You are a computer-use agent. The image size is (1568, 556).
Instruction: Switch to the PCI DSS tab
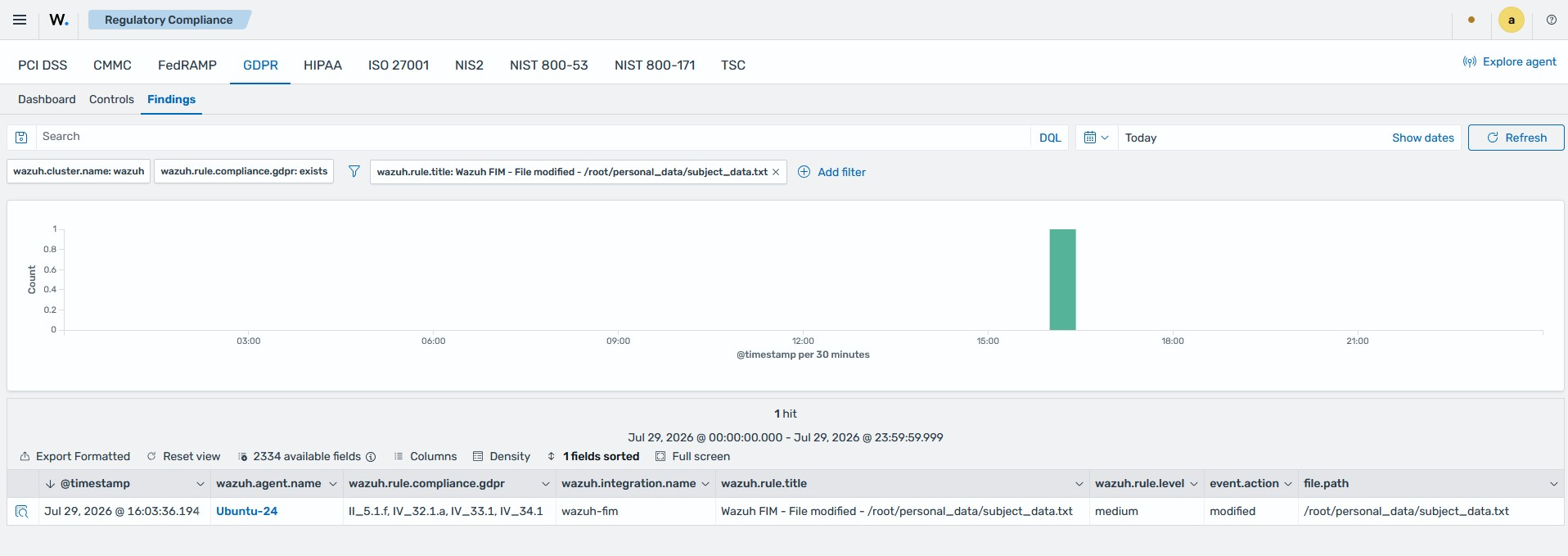pos(43,65)
